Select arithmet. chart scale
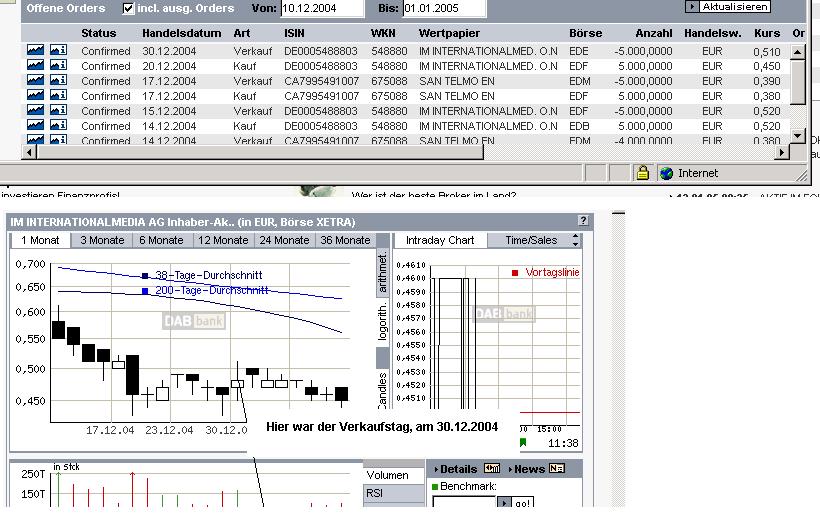 [383, 273]
